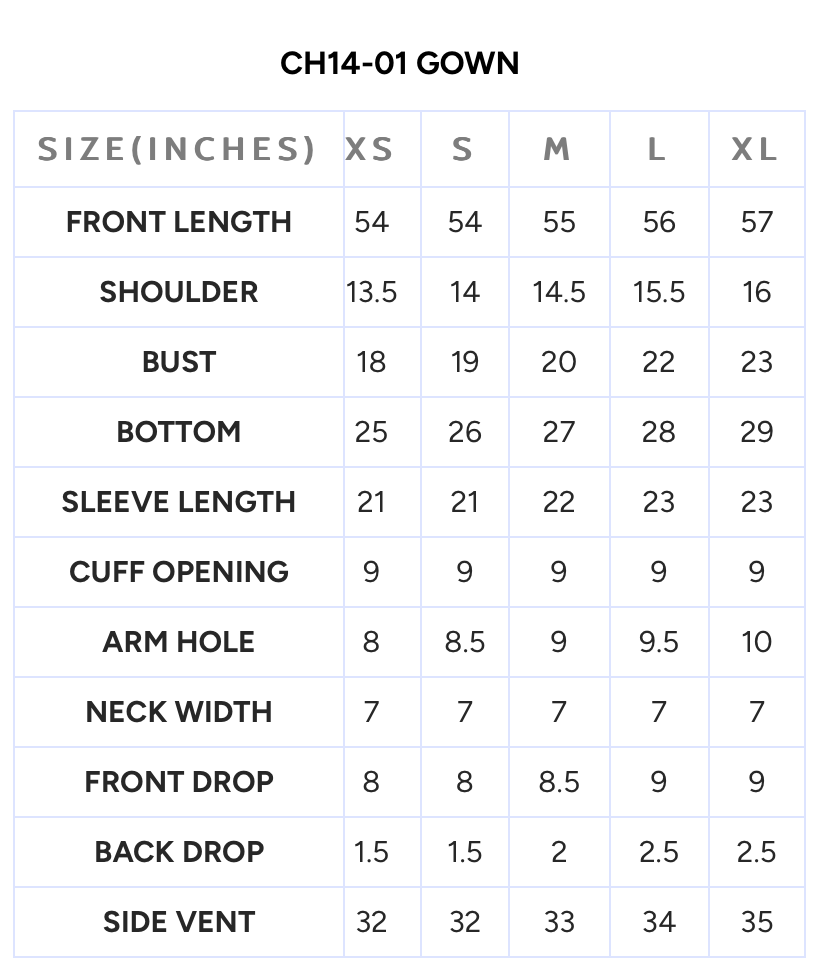Click the NECK WIDTH row label
The width and height of the screenshot is (817, 967).
[179, 712]
